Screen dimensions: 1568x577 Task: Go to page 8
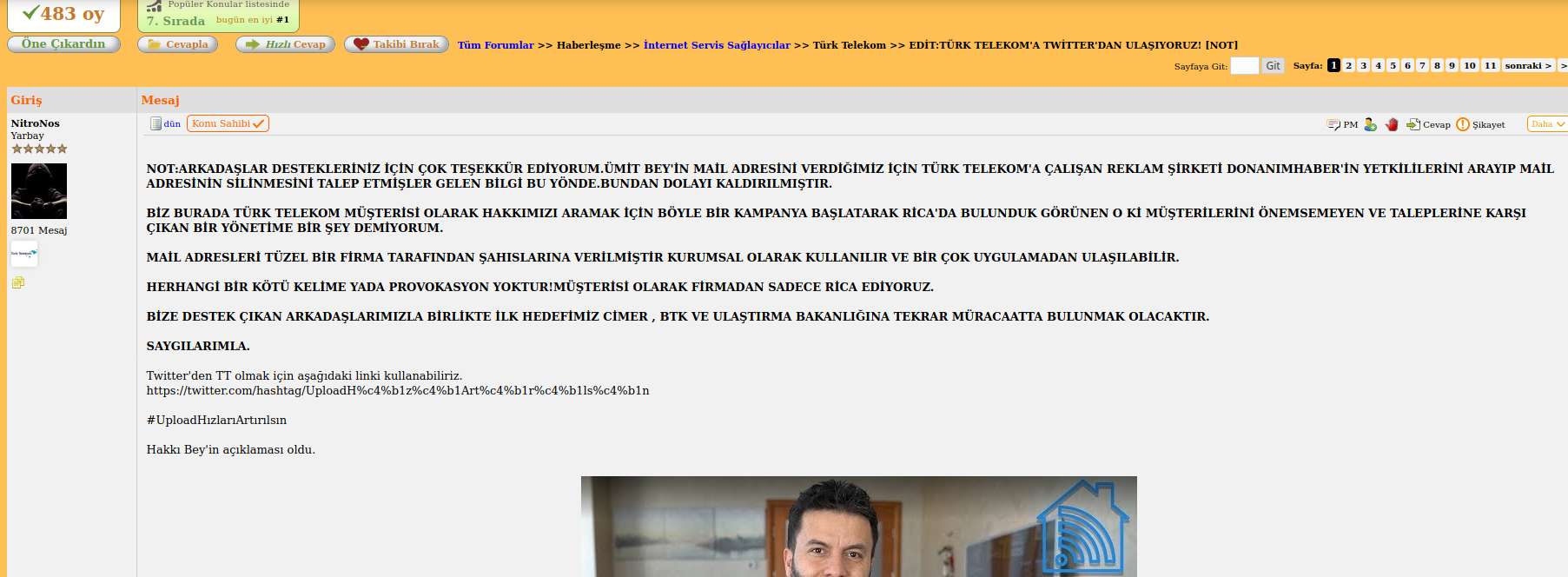pyautogui.click(x=1437, y=65)
